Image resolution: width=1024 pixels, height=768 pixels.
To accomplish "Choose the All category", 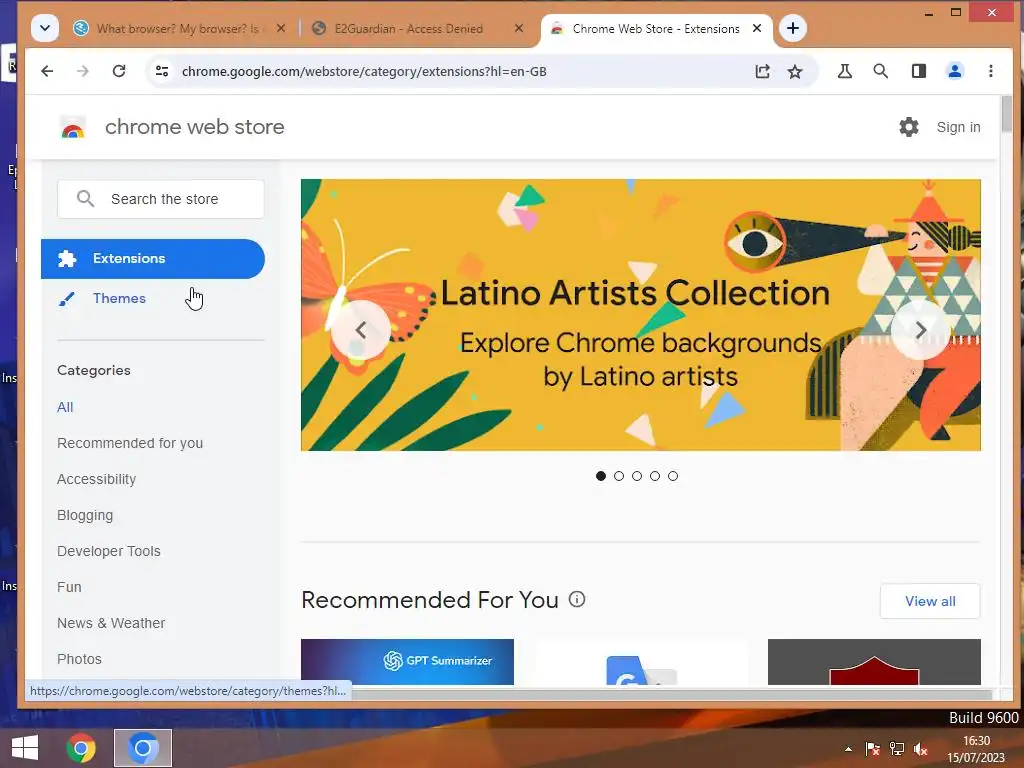I will tap(65, 407).
